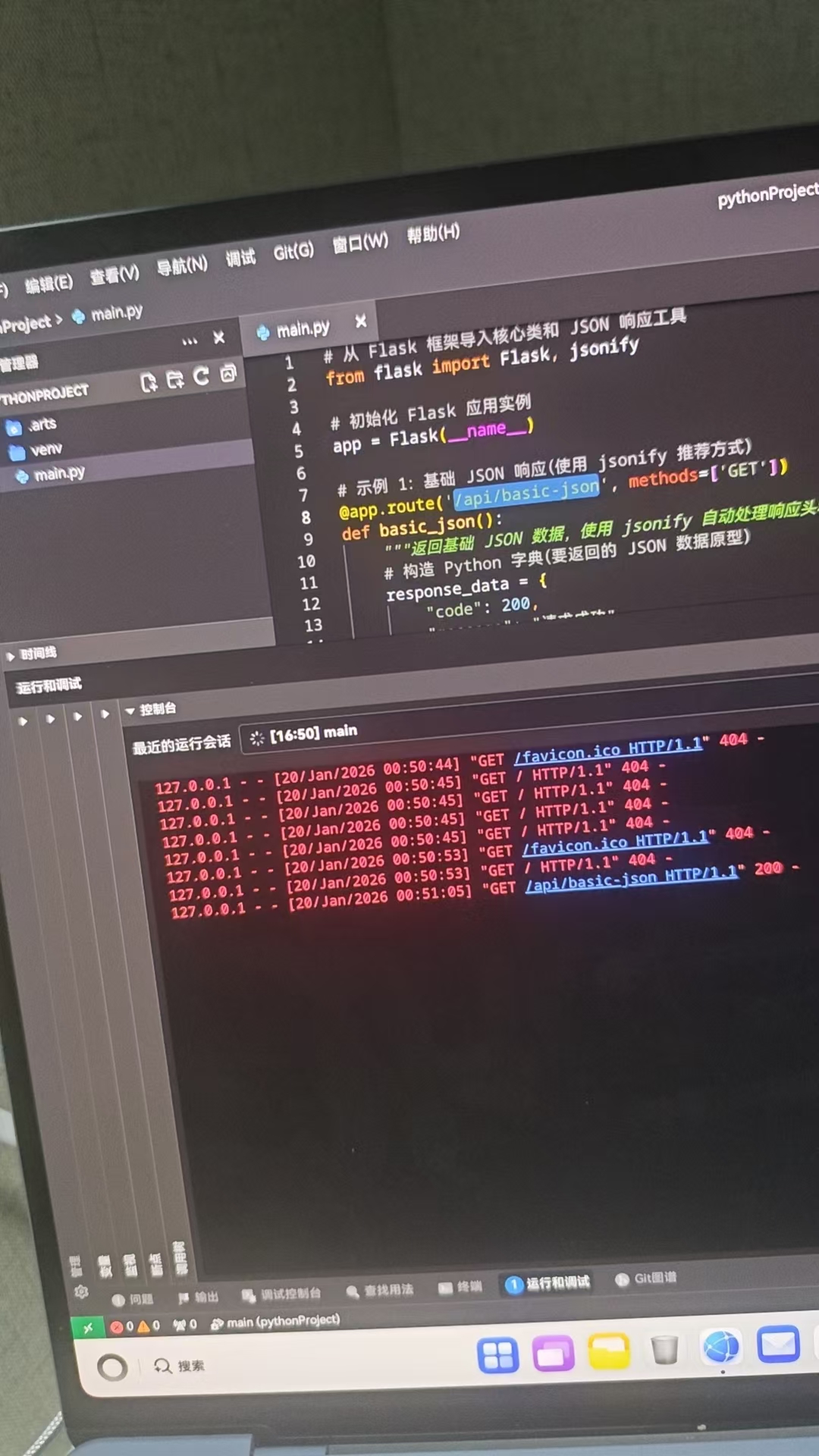This screenshot has height=1456, width=819.
Task: Close the main.py editor tab
Action: [361, 322]
